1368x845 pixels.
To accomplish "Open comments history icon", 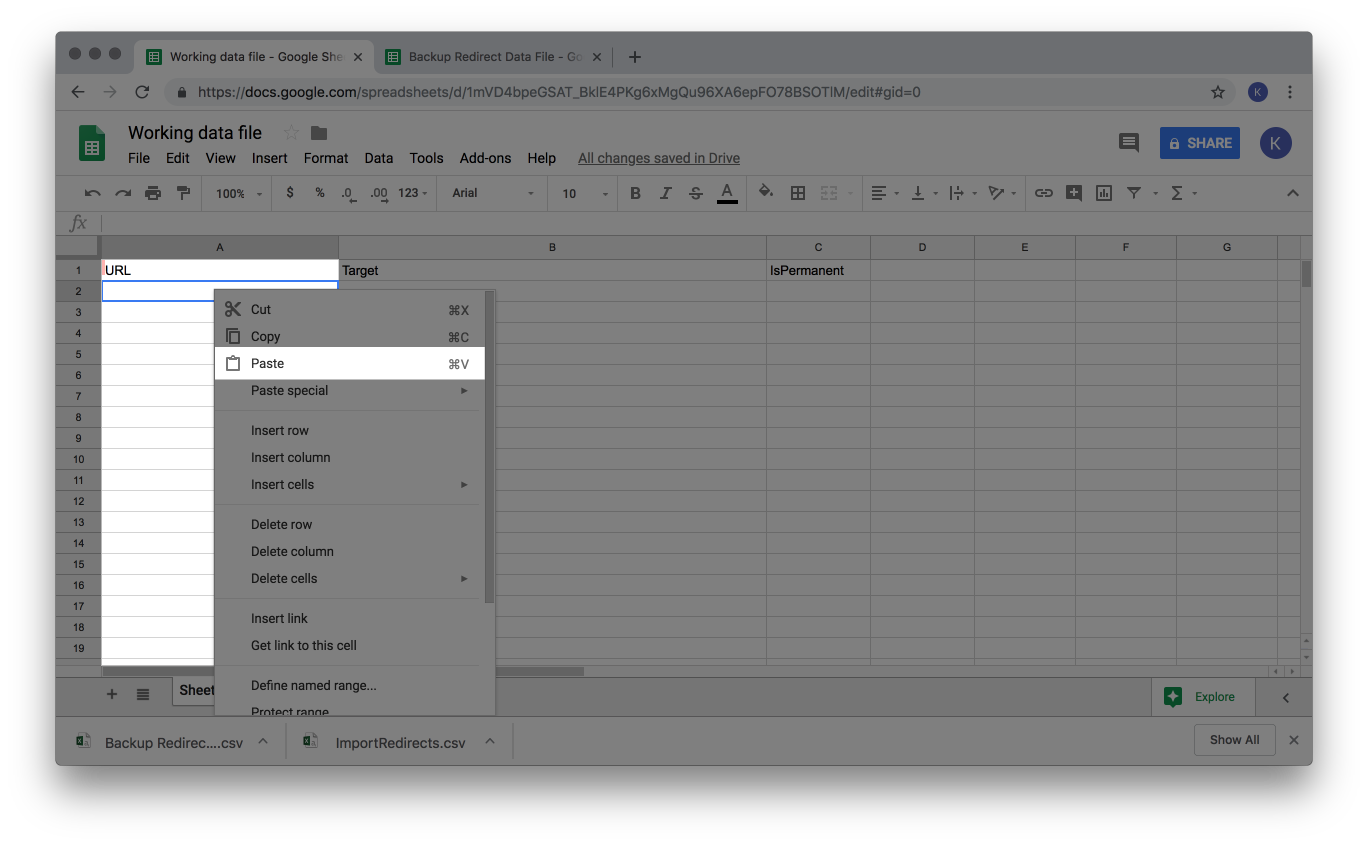I will [x=1129, y=143].
